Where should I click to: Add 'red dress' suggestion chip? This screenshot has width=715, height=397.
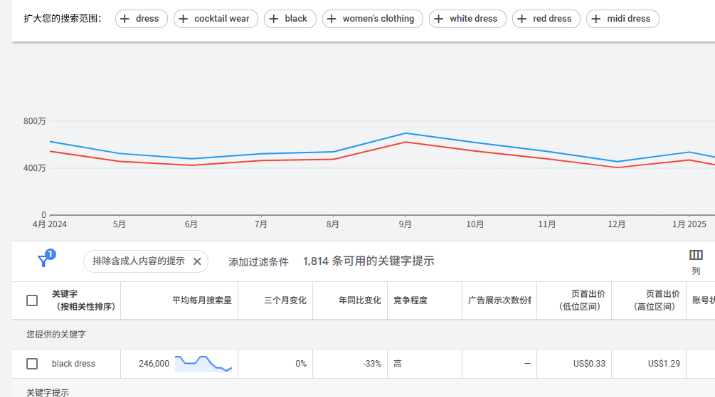546,19
